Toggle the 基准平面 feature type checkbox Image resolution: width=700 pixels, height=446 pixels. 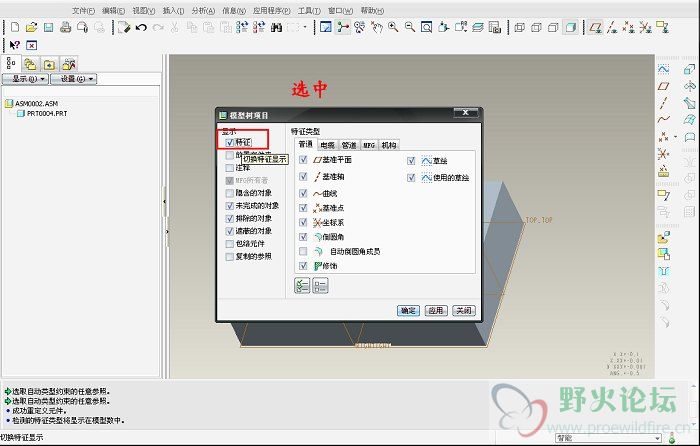click(x=303, y=159)
